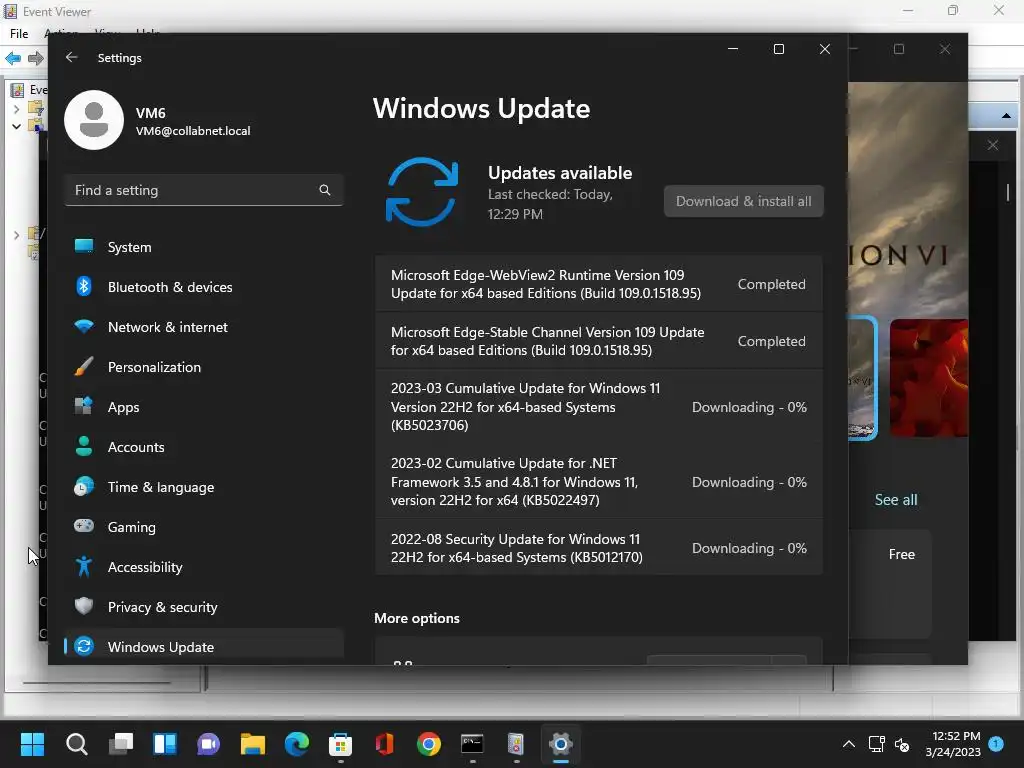This screenshot has height=768, width=1024.
Task: Select the KB5022497 .NET Framework update entry
Action: pos(598,482)
